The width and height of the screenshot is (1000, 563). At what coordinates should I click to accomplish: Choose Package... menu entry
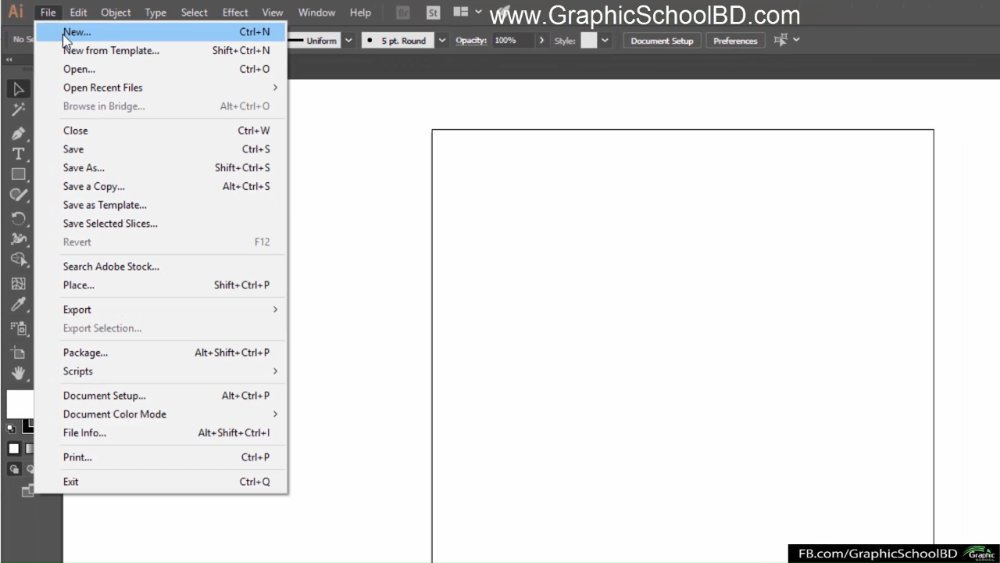(x=160, y=353)
